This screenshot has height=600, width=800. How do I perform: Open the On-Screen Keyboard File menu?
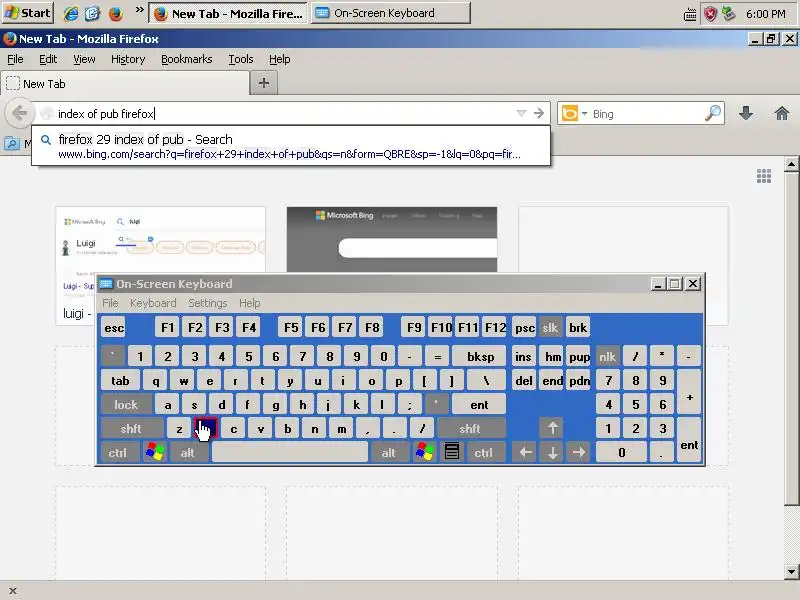pos(110,303)
